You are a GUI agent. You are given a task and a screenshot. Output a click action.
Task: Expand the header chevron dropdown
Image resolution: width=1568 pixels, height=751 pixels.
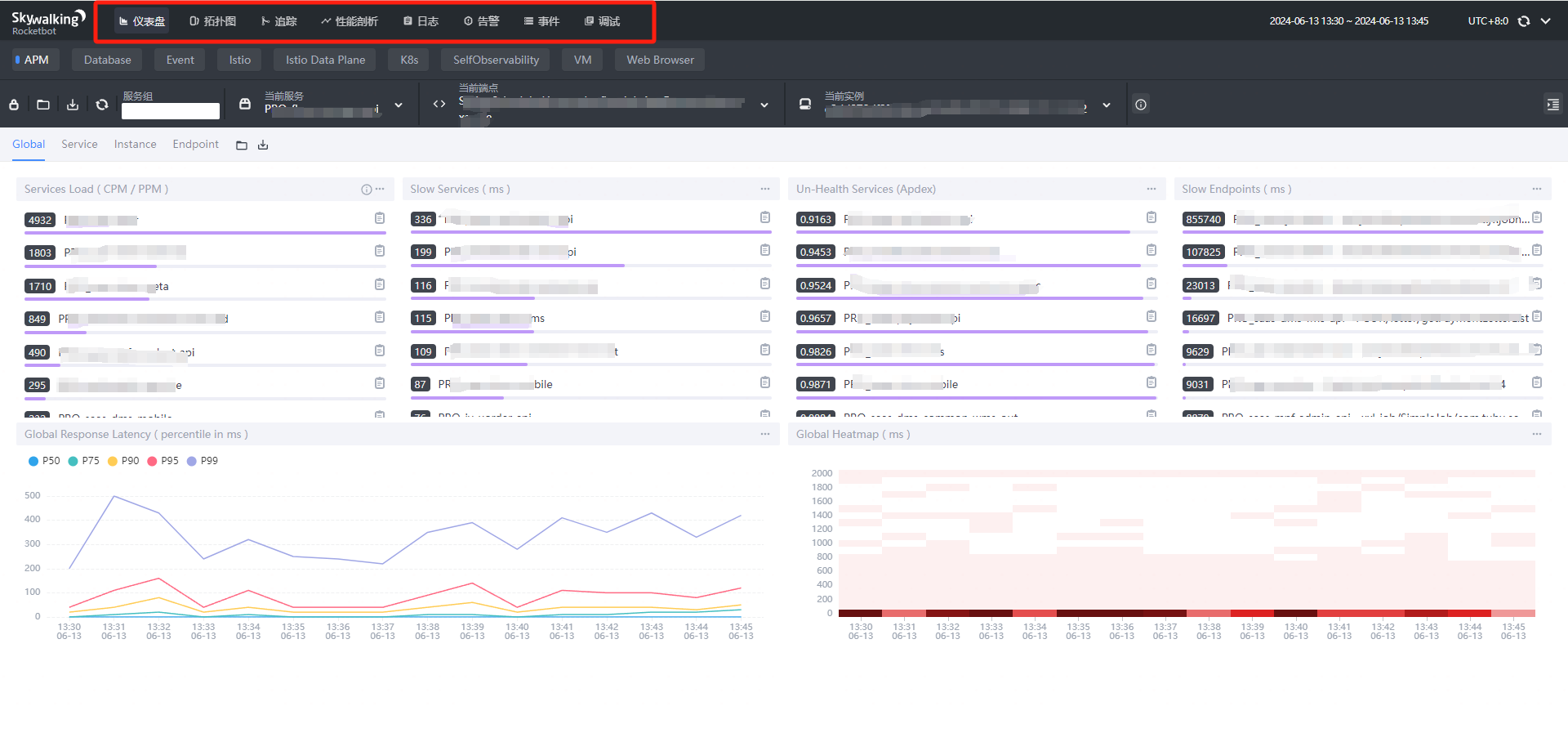point(1546,21)
